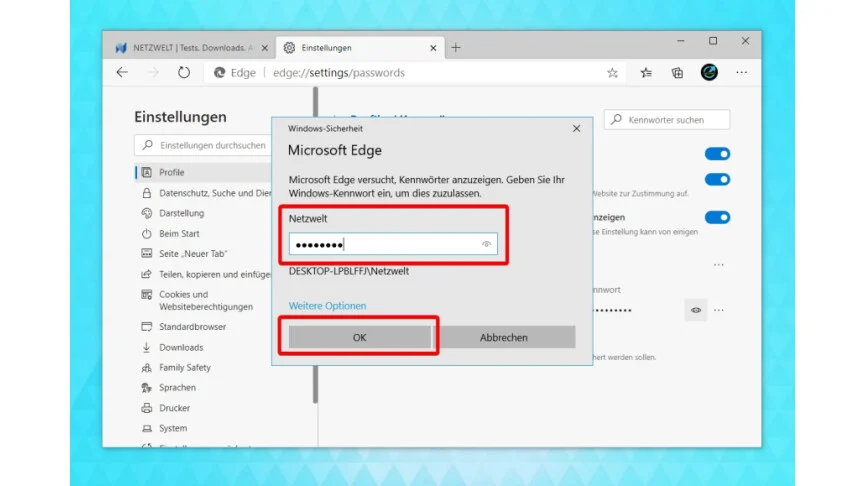This screenshot has width=864, height=486.
Task: Open Edge settings and more menu
Action: [742, 72]
